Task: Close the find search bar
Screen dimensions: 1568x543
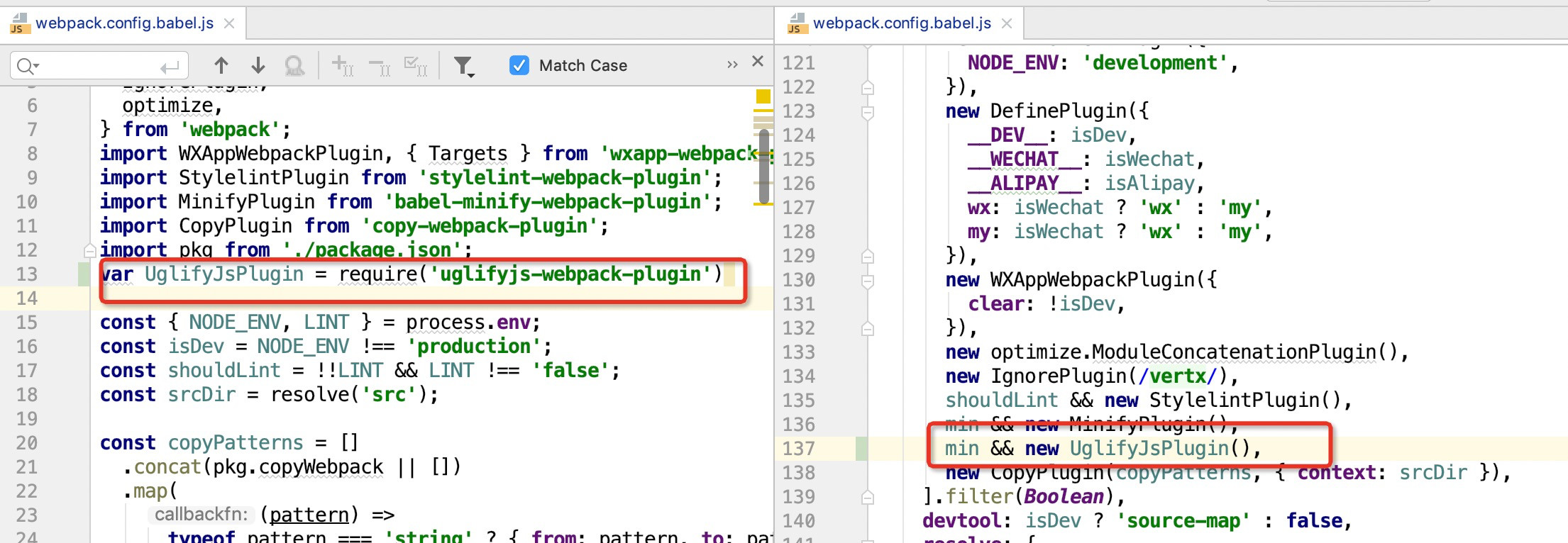Action: [x=758, y=62]
